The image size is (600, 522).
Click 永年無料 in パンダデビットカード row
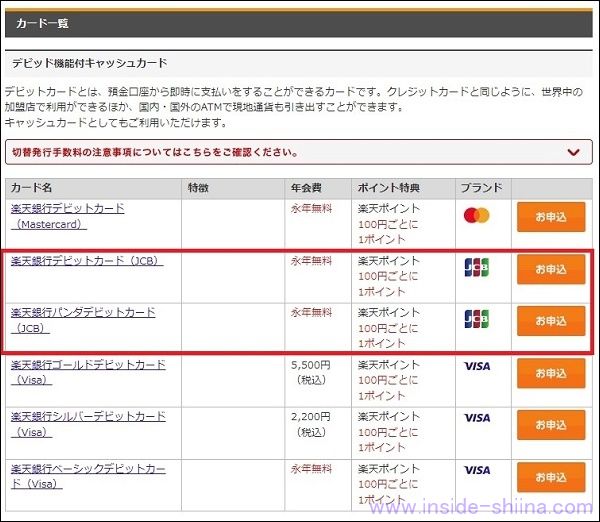[x=311, y=313]
